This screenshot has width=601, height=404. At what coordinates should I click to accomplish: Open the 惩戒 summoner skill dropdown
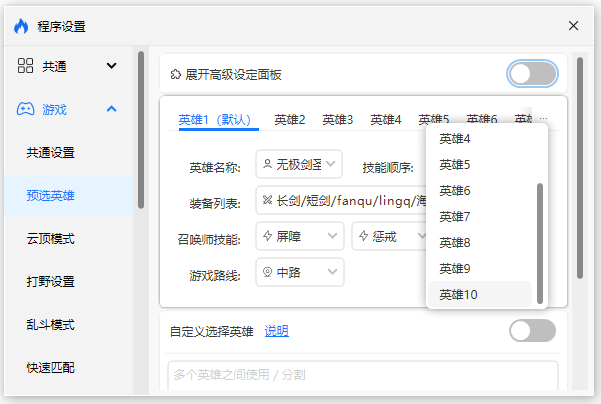tap(390, 236)
